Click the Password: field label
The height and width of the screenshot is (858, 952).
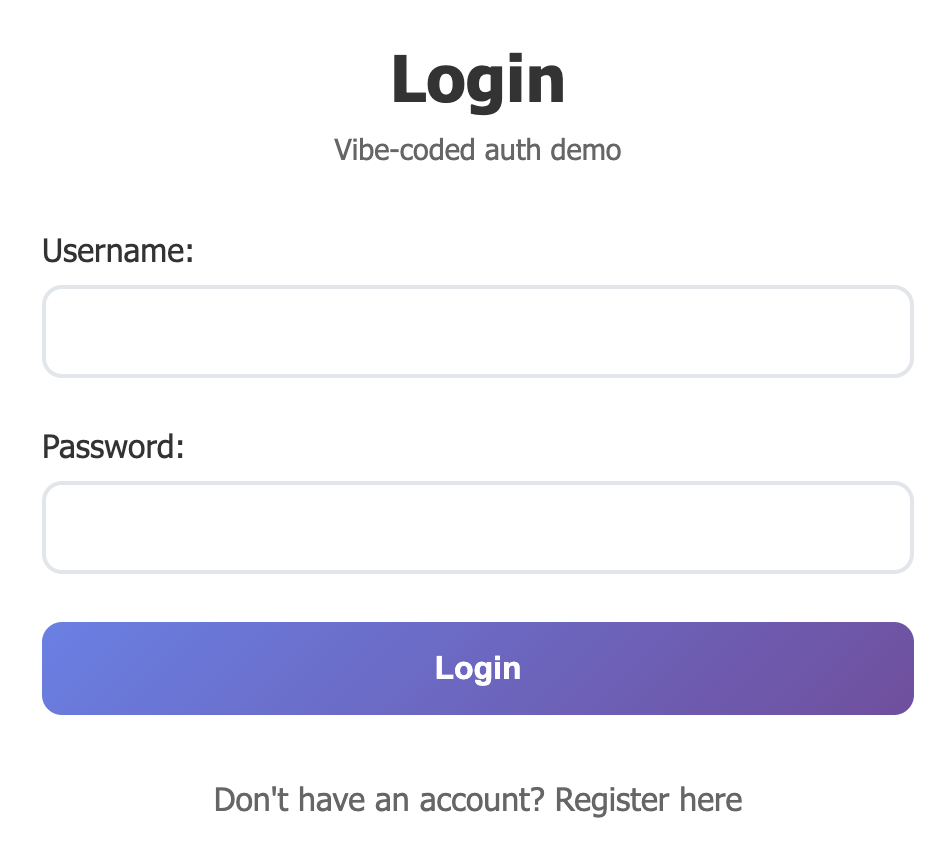click(x=112, y=447)
